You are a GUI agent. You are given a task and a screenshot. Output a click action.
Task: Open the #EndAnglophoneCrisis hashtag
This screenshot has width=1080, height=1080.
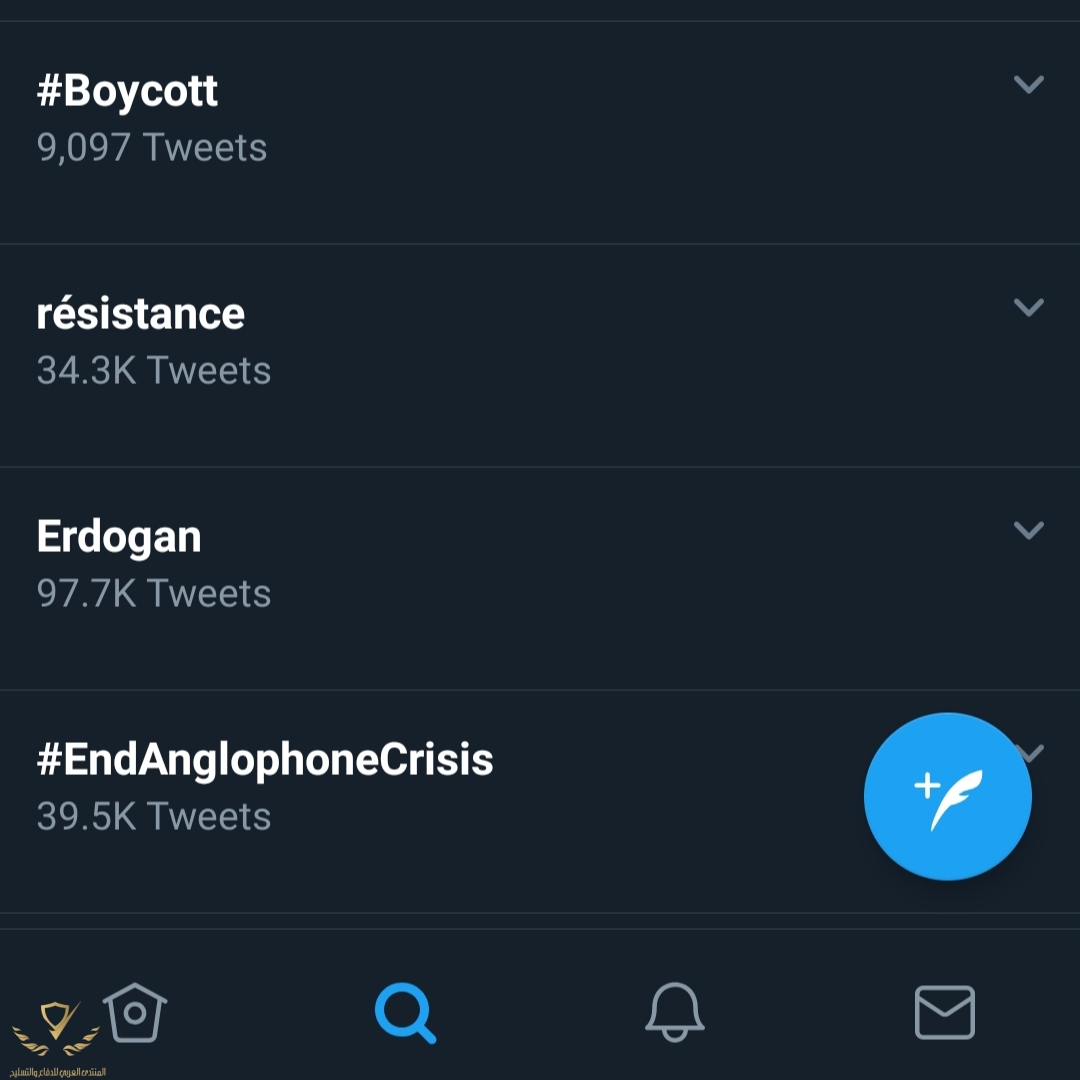(x=265, y=760)
